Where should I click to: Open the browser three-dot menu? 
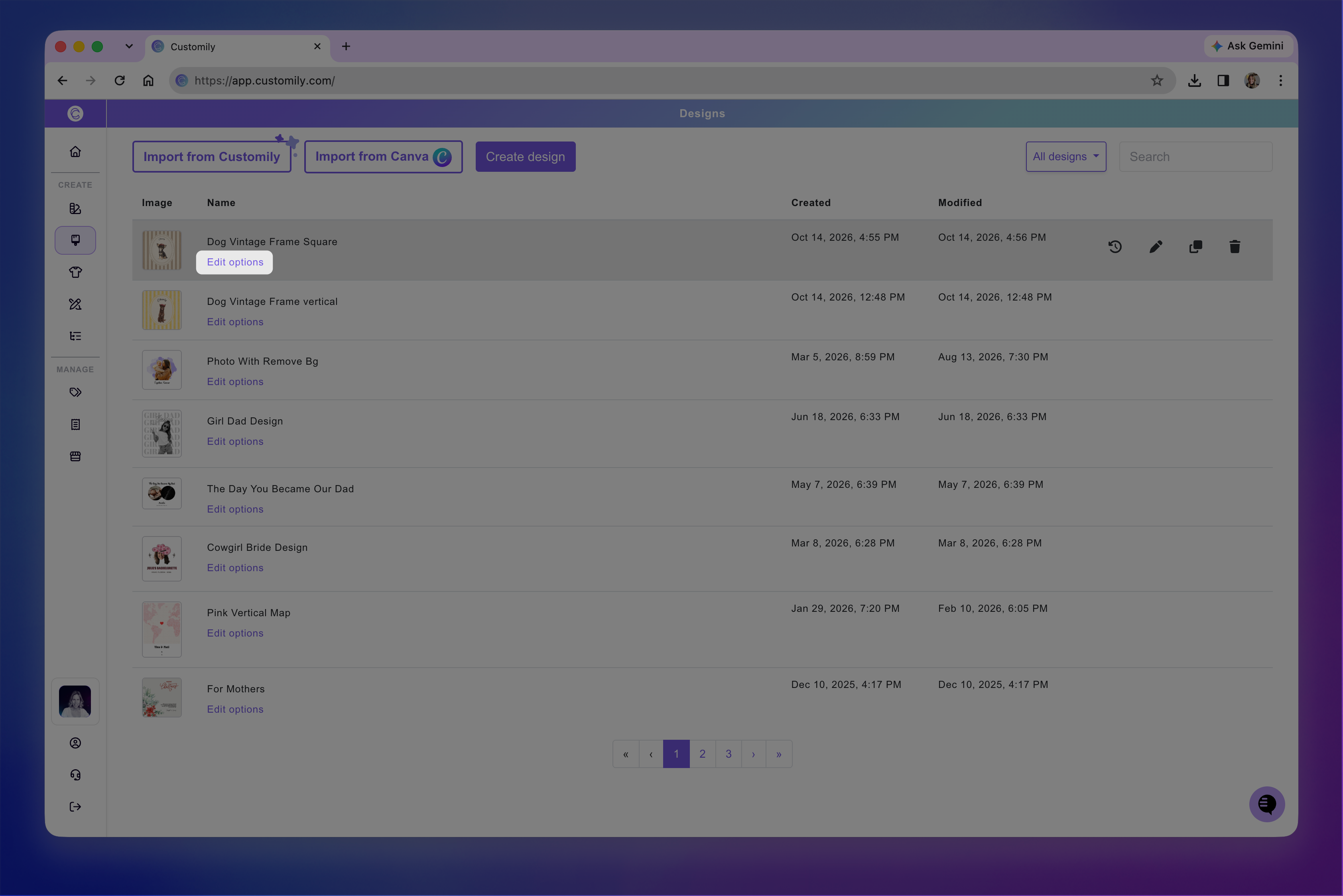pos(1281,81)
